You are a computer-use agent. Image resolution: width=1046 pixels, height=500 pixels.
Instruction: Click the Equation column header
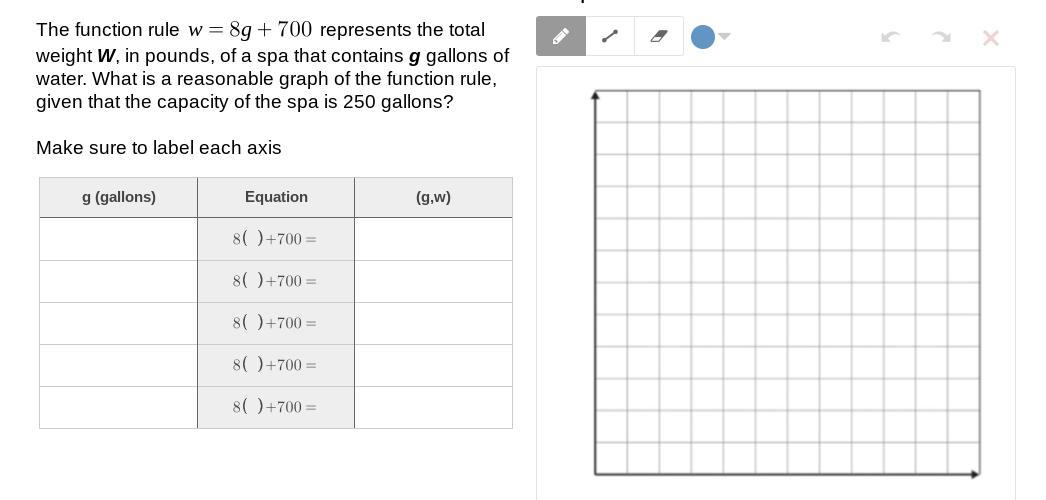tap(276, 197)
